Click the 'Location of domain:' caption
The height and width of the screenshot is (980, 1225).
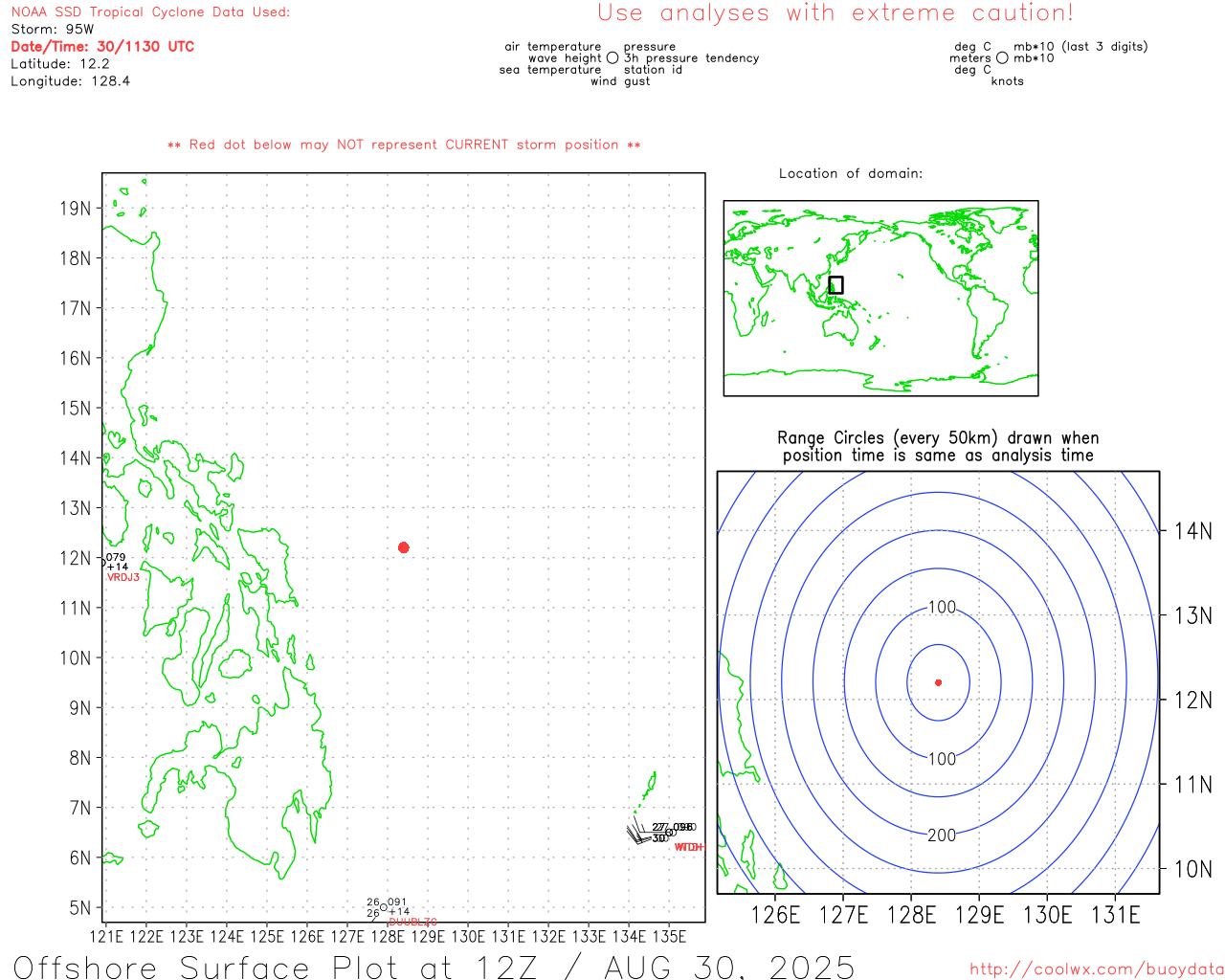pyautogui.click(x=851, y=173)
